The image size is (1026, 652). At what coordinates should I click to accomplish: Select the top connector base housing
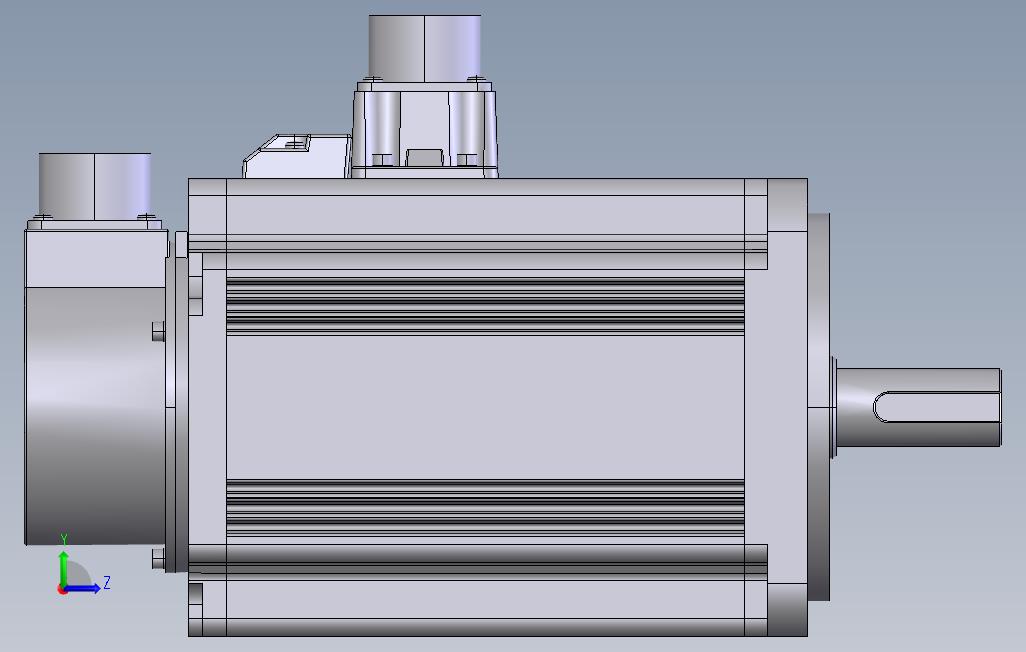(x=425, y=130)
